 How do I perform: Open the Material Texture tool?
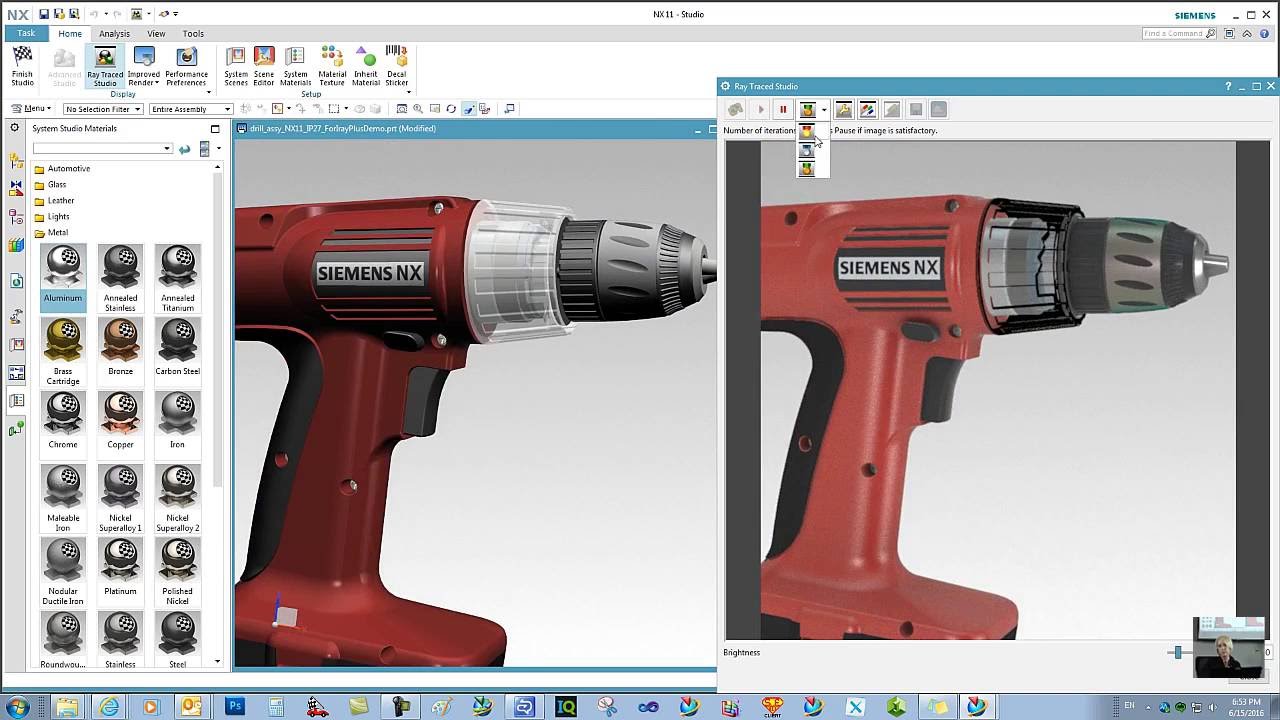[x=332, y=67]
